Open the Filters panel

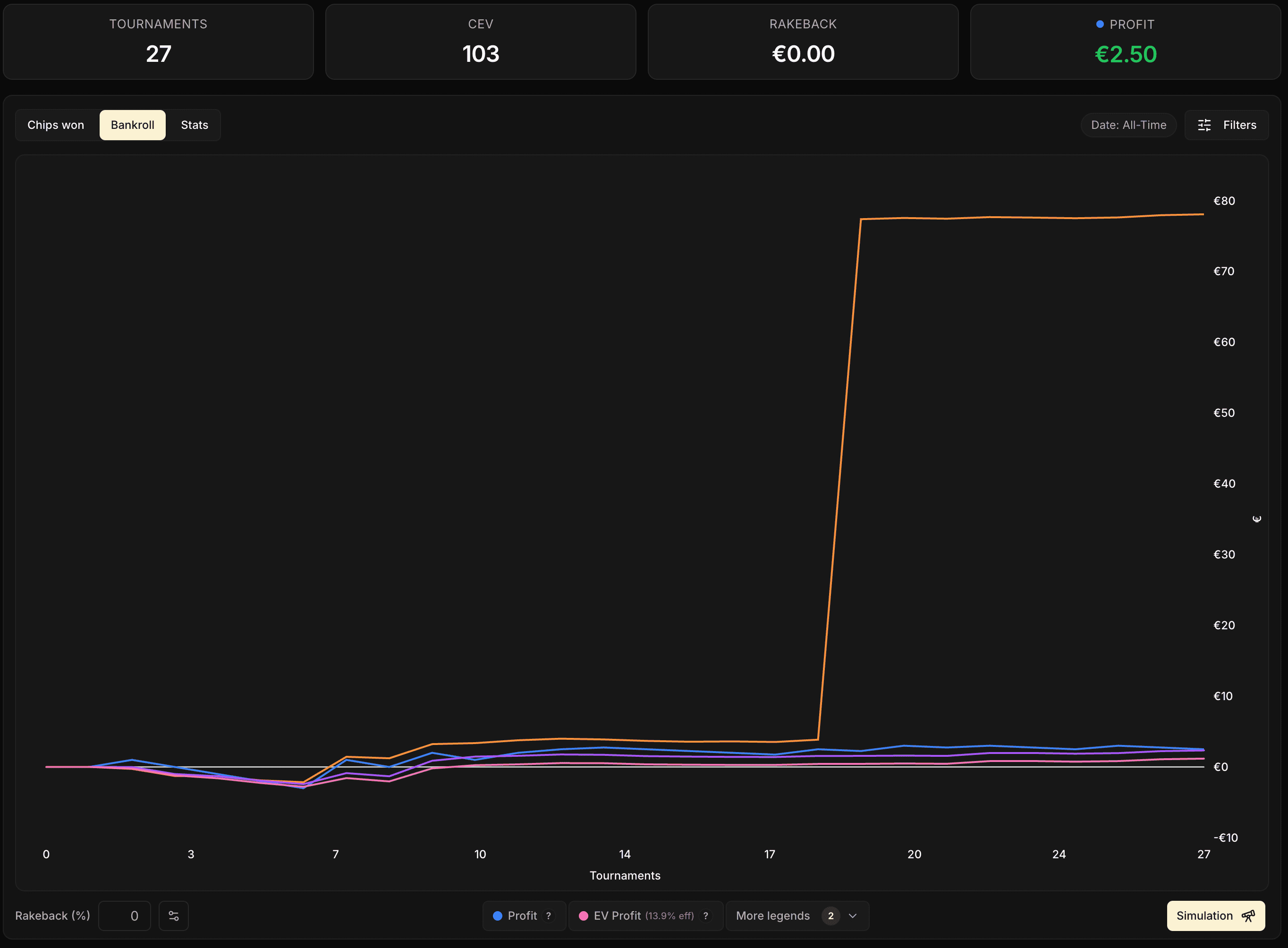pos(1226,125)
